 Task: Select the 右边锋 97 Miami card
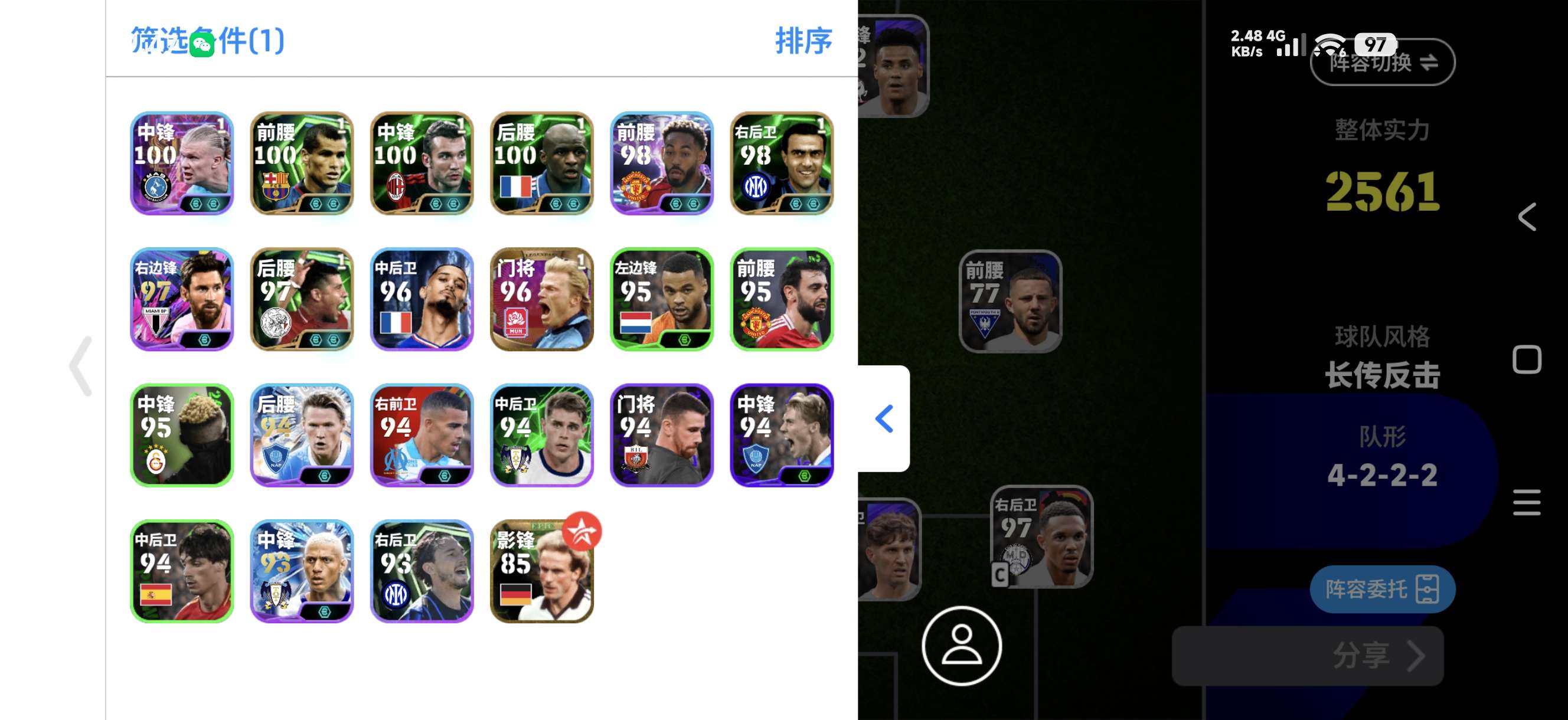pos(182,299)
